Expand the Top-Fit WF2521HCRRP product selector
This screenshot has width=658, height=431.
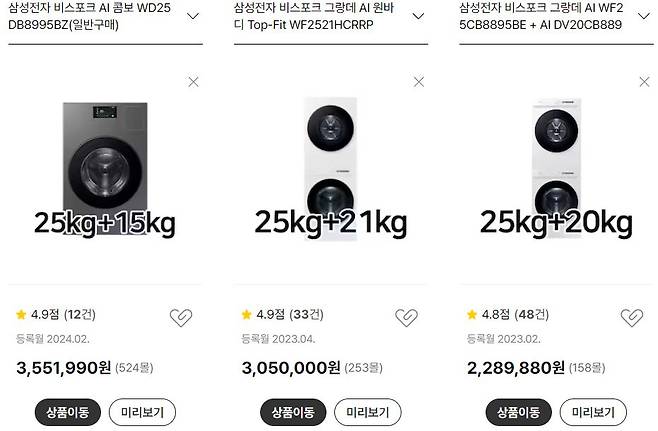[x=418, y=16]
